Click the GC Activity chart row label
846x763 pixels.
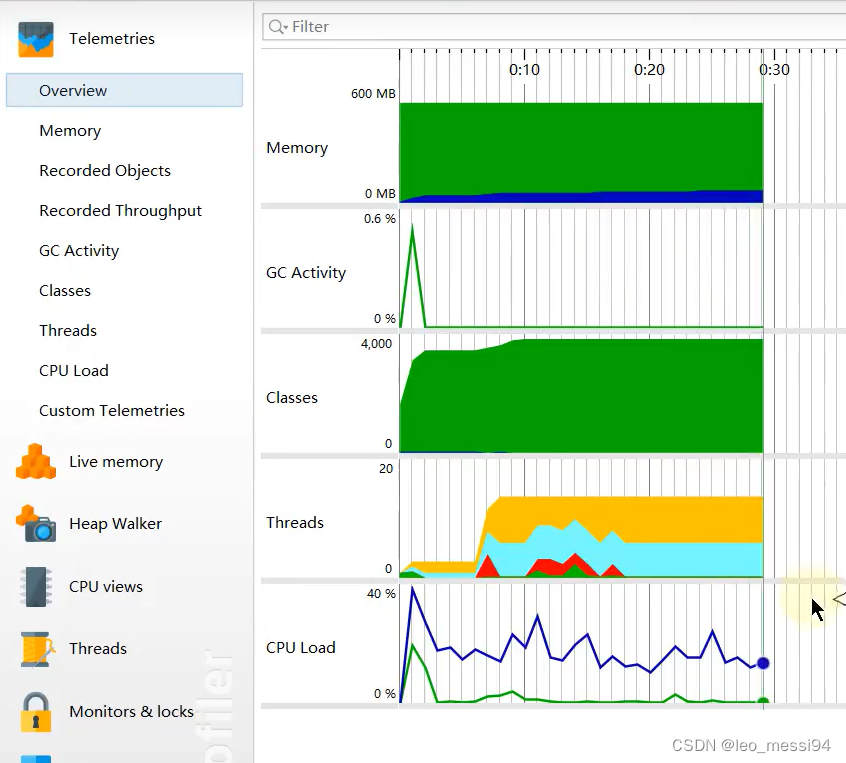pyautogui.click(x=306, y=272)
